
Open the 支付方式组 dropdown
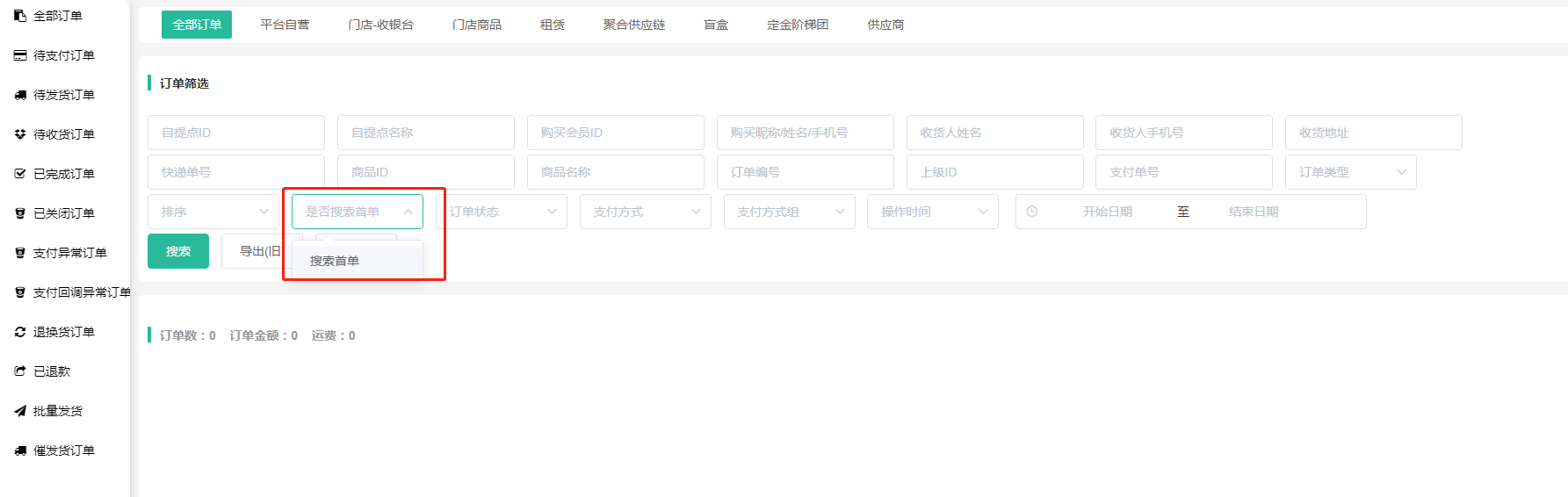(x=790, y=212)
